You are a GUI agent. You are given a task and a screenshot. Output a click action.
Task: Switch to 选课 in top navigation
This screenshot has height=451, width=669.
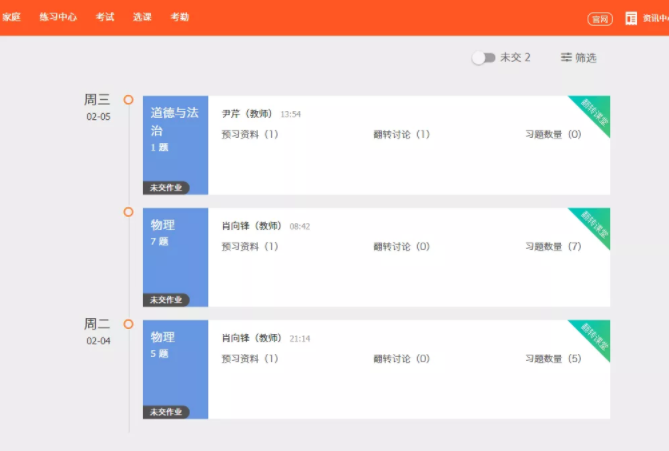pyautogui.click(x=142, y=17)
